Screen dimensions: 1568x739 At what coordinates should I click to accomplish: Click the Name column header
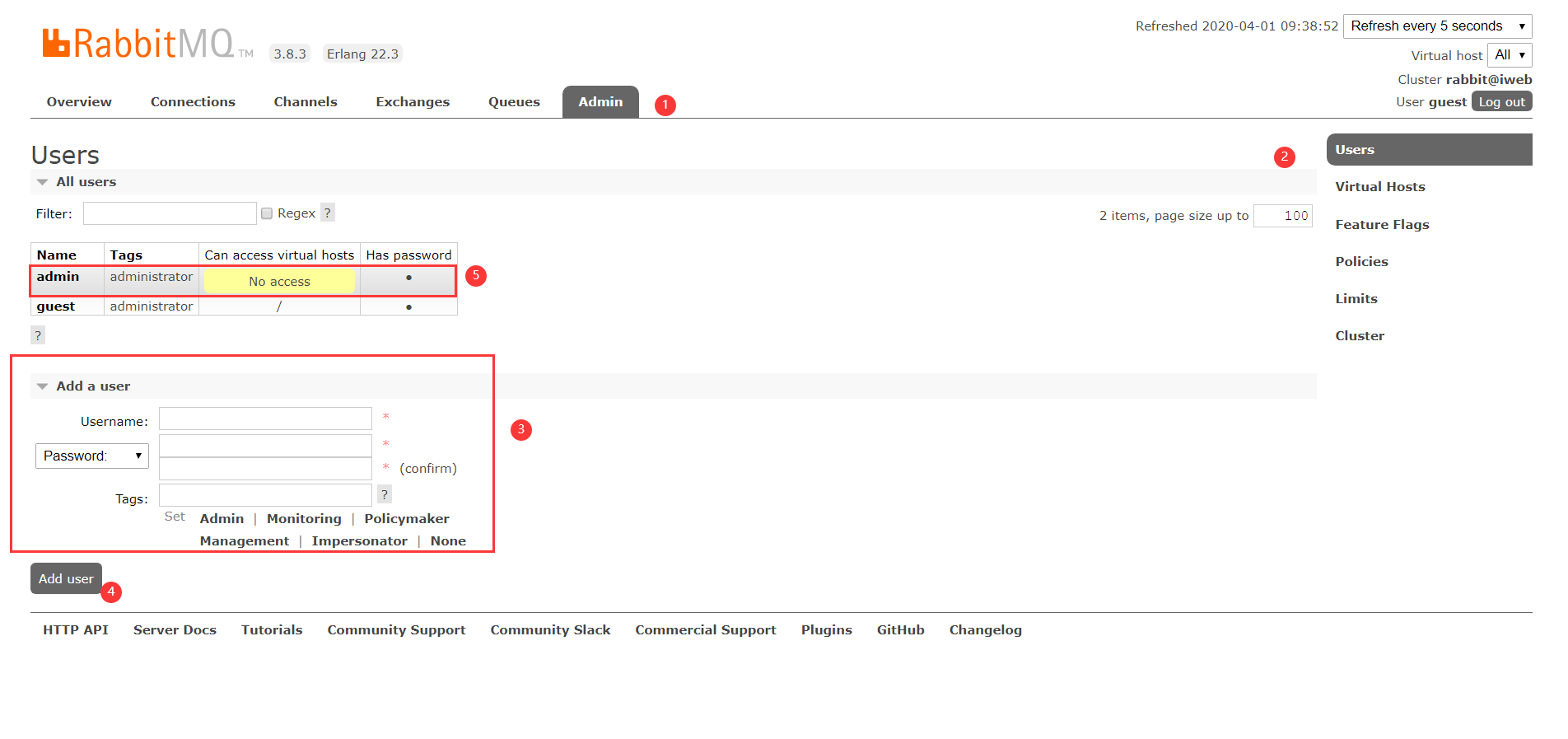pos(68,255)
